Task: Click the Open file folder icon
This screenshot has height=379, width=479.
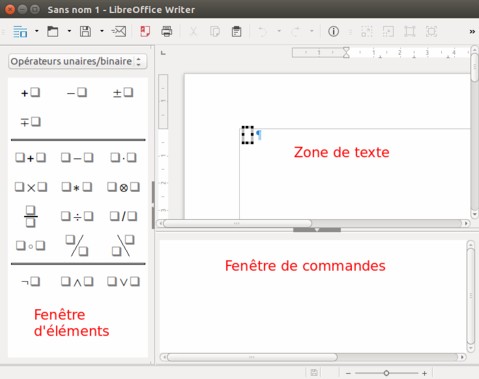Action: [x=53, y=32]
